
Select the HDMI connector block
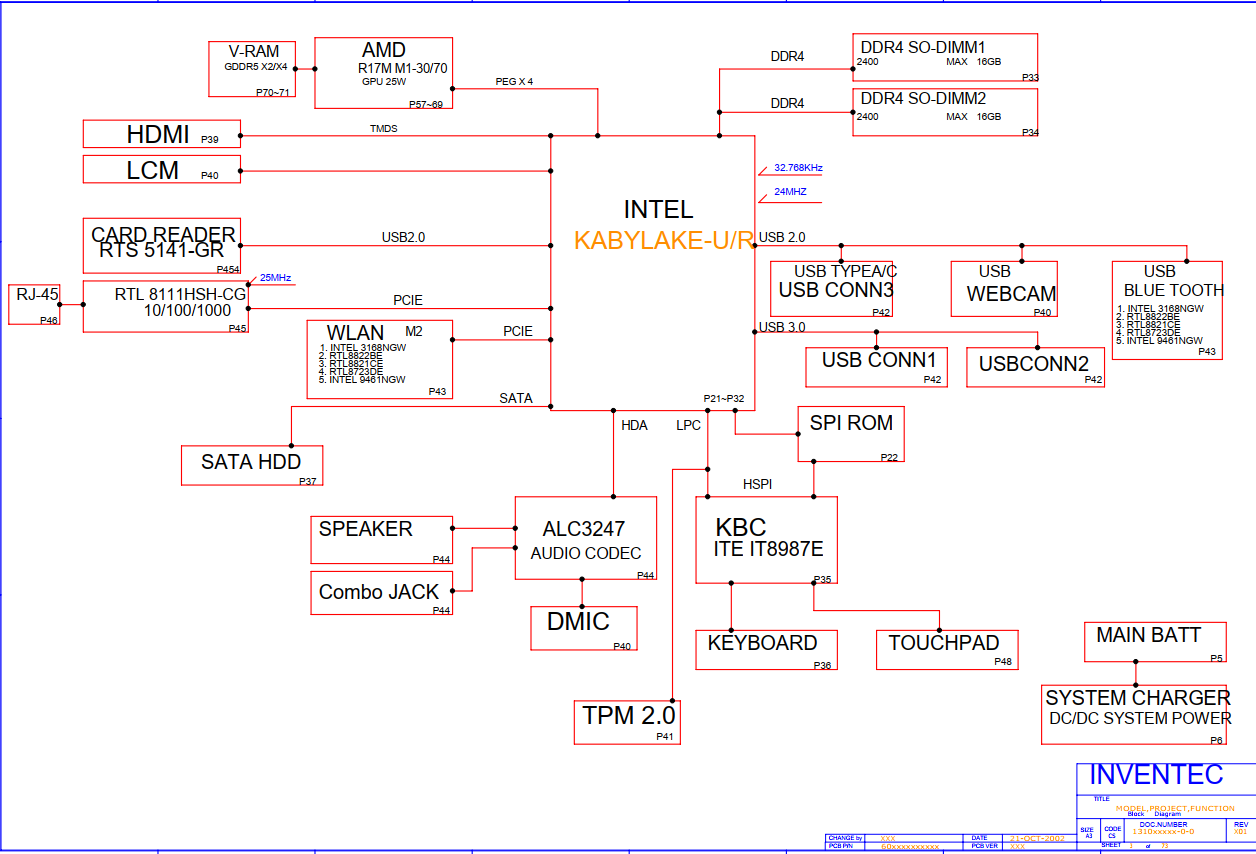tap(161, 134)
